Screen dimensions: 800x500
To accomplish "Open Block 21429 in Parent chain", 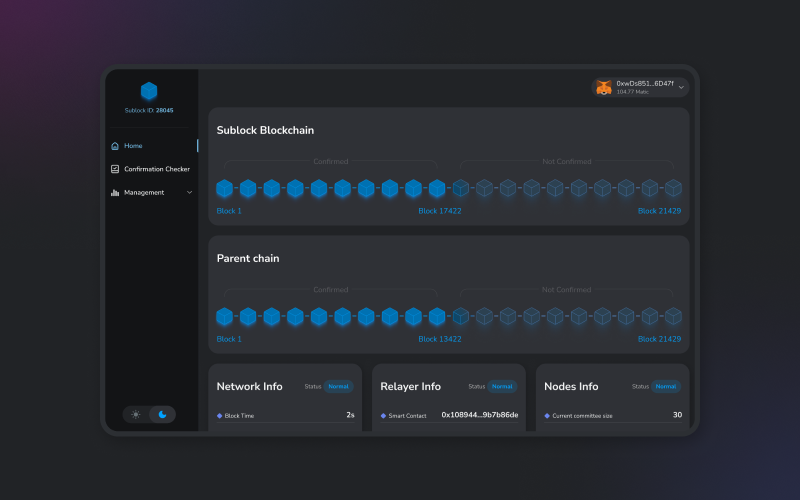I will (659, 339).
